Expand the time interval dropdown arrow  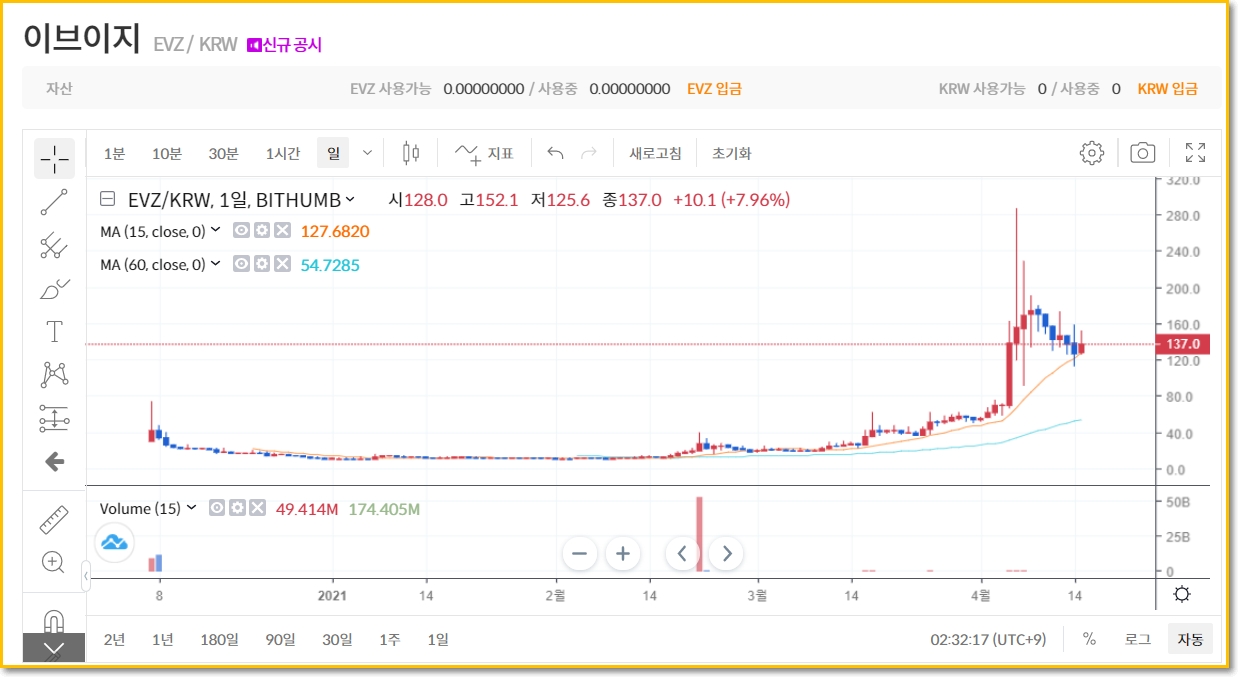click(367, 153)
